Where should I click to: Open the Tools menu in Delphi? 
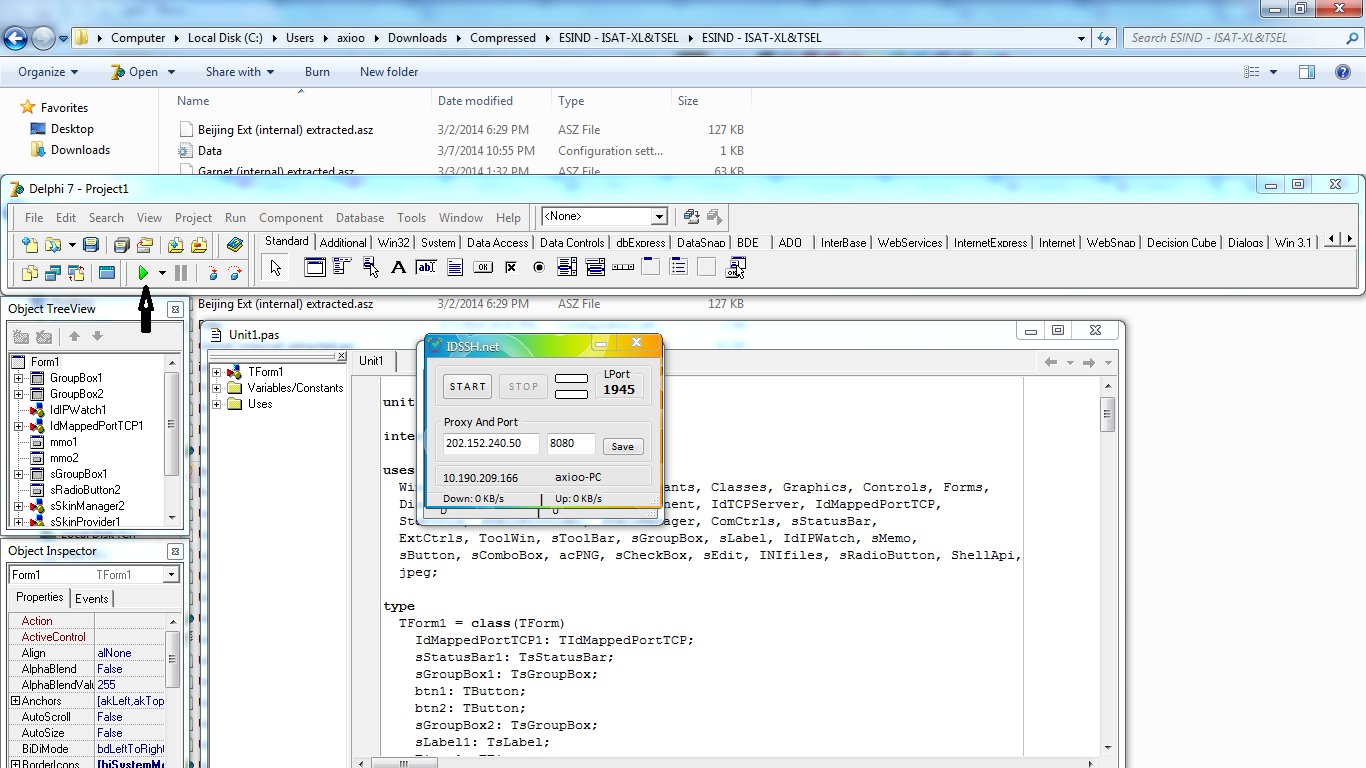point(411,218)
